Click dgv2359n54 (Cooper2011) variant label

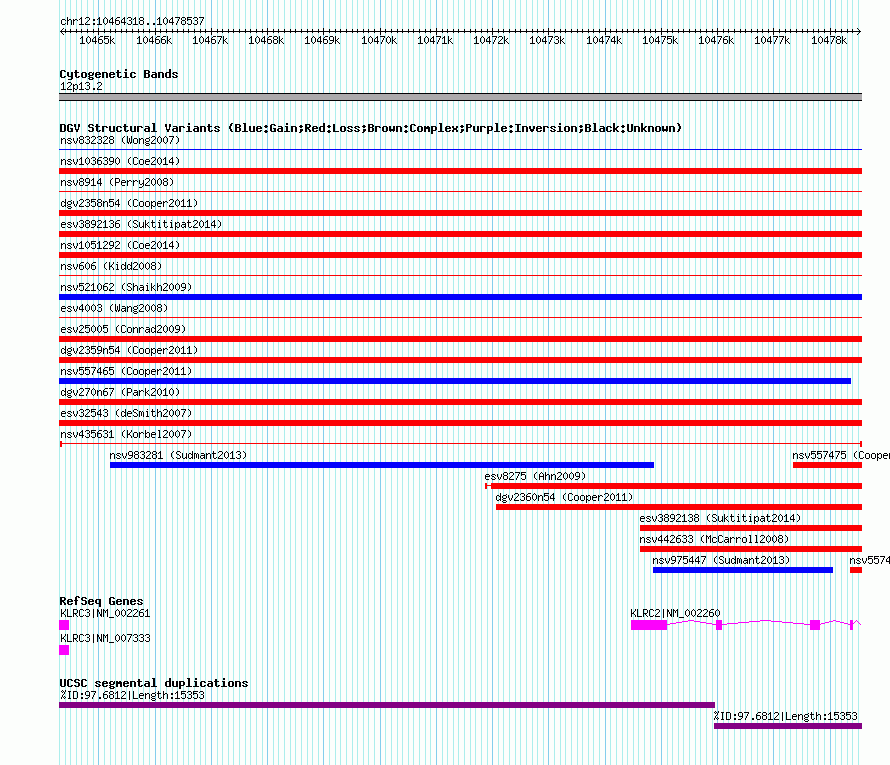[129, 350]
